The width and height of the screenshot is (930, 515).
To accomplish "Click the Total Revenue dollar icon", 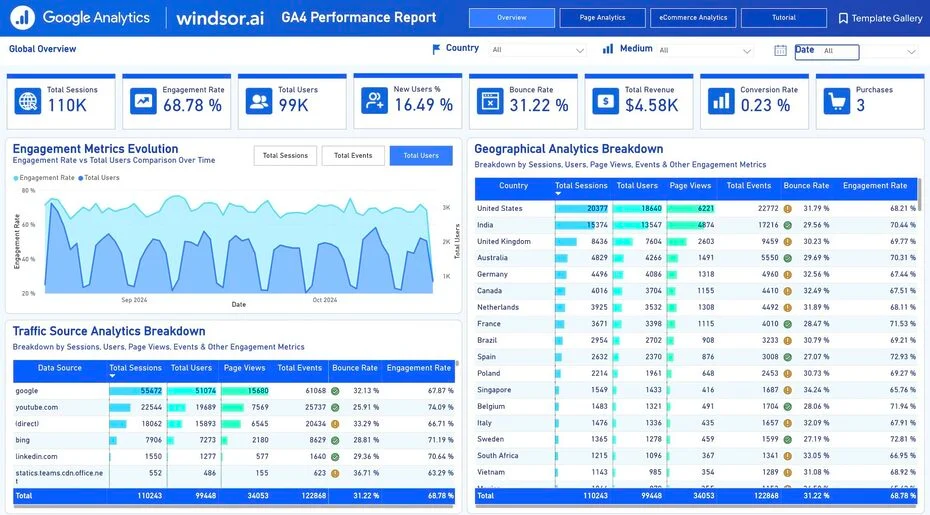I will pyautogui.click(x=606, y=101).
